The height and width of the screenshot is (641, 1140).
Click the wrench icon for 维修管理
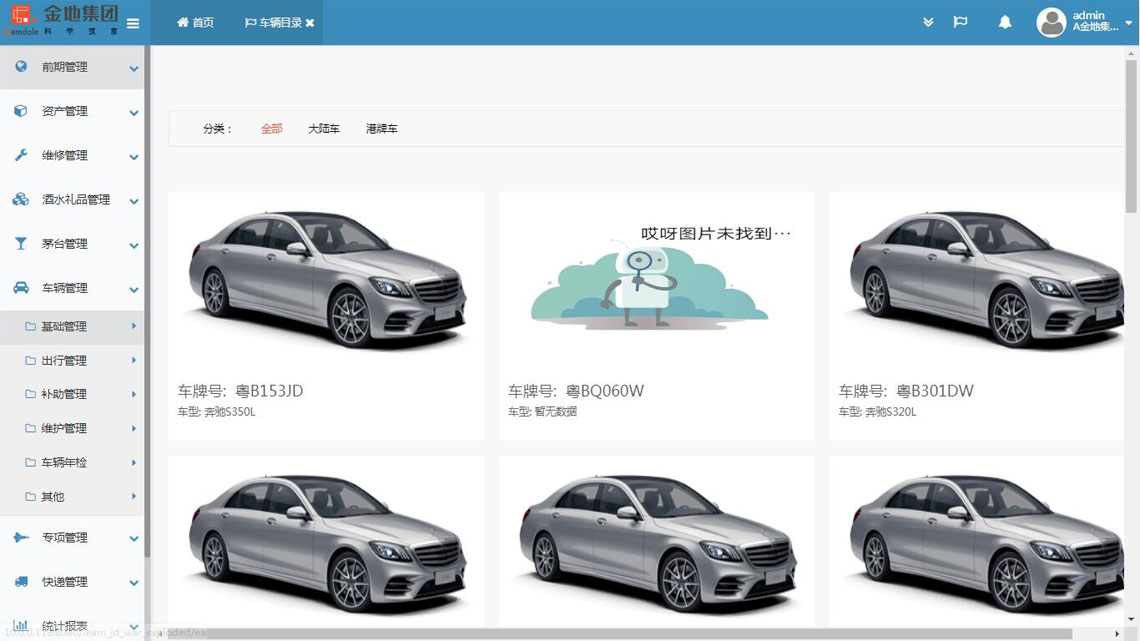(21, 155)
